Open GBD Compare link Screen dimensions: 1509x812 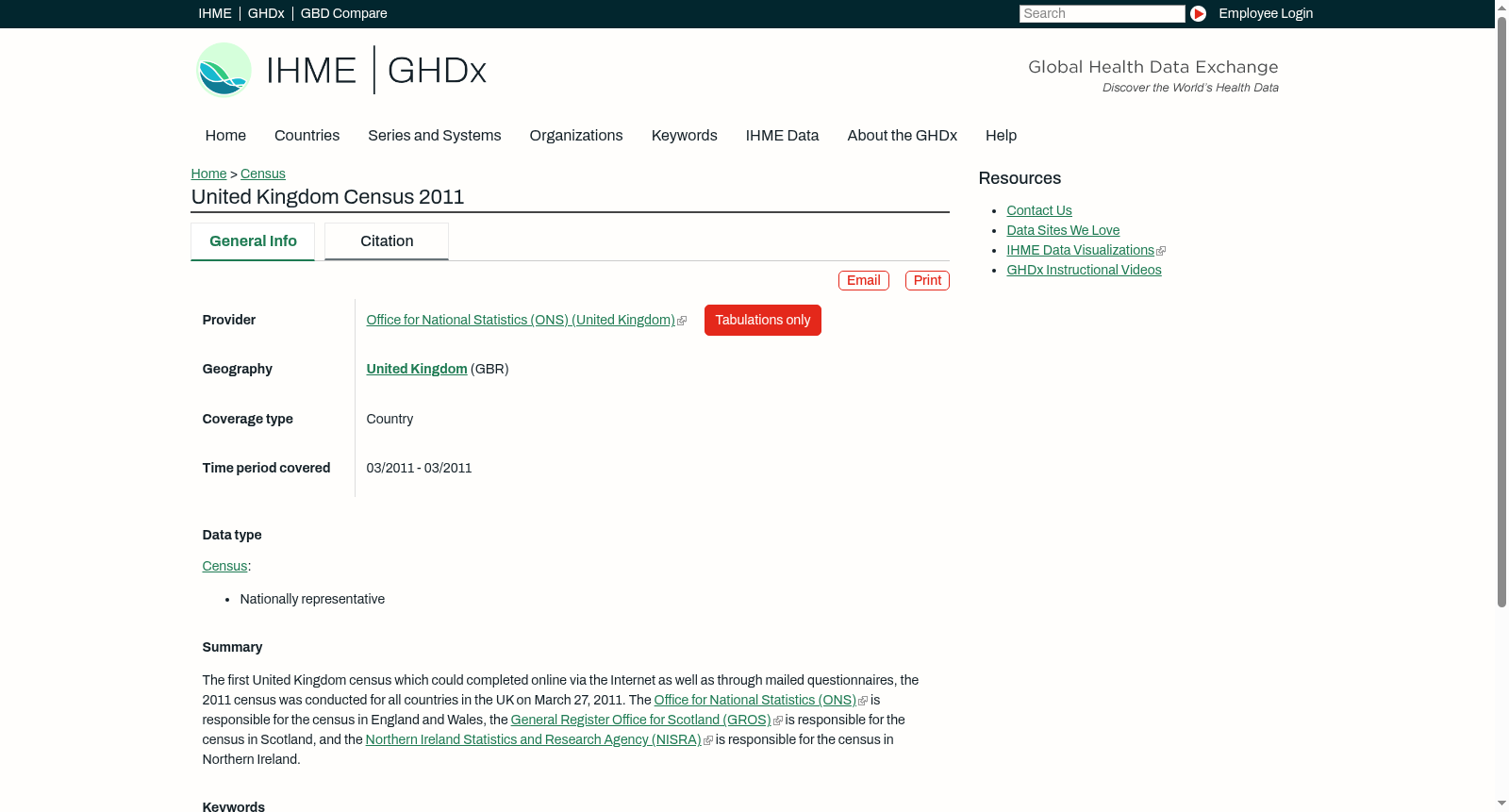point(343,13)
